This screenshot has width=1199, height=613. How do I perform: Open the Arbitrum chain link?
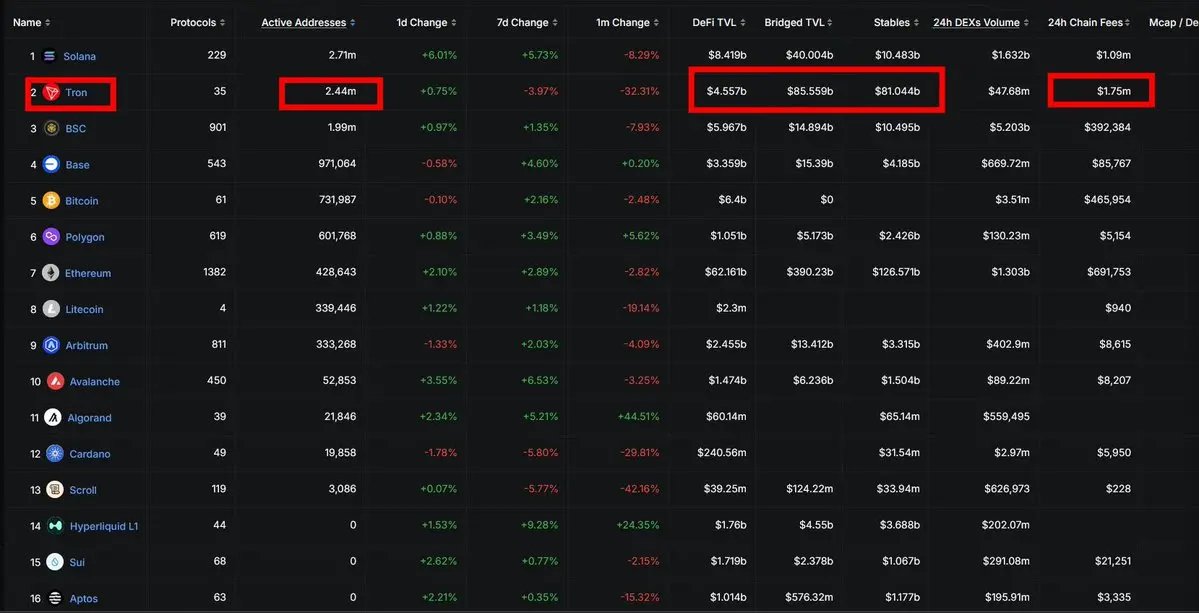(86, 345)
